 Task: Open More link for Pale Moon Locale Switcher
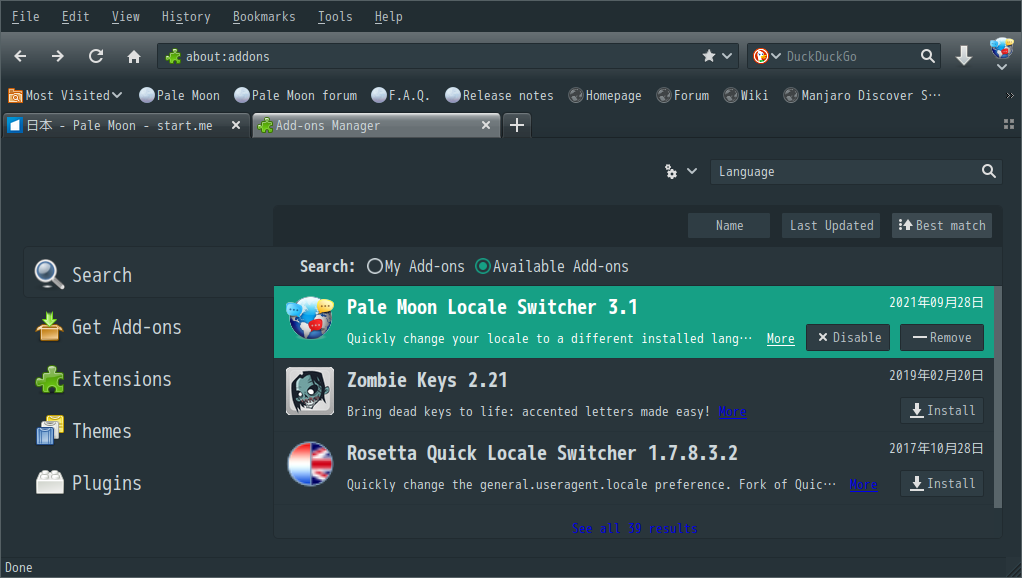point(780,338)
